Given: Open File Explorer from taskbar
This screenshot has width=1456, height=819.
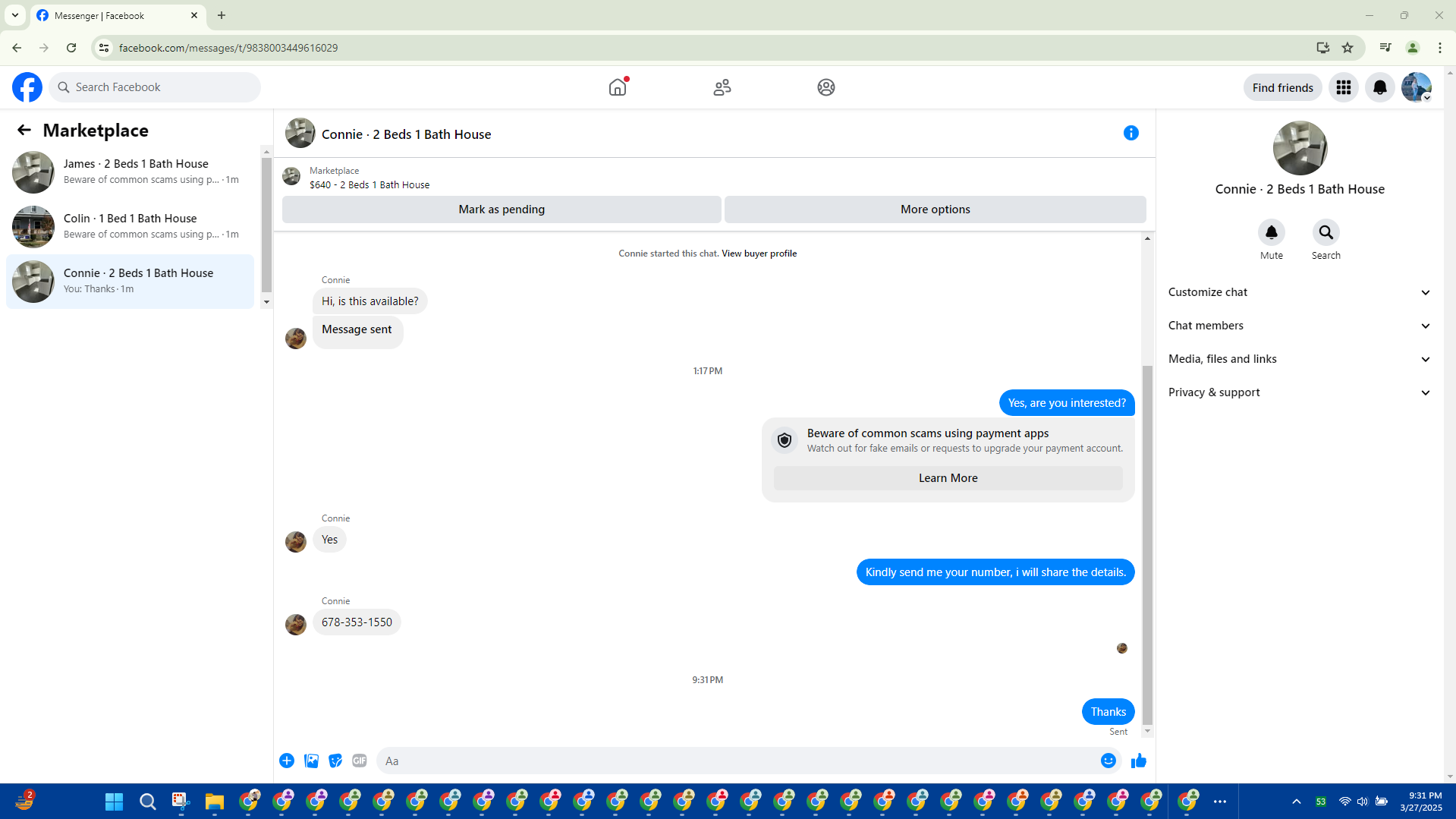Looking at the screenshot, I should (x=215, y=802).
